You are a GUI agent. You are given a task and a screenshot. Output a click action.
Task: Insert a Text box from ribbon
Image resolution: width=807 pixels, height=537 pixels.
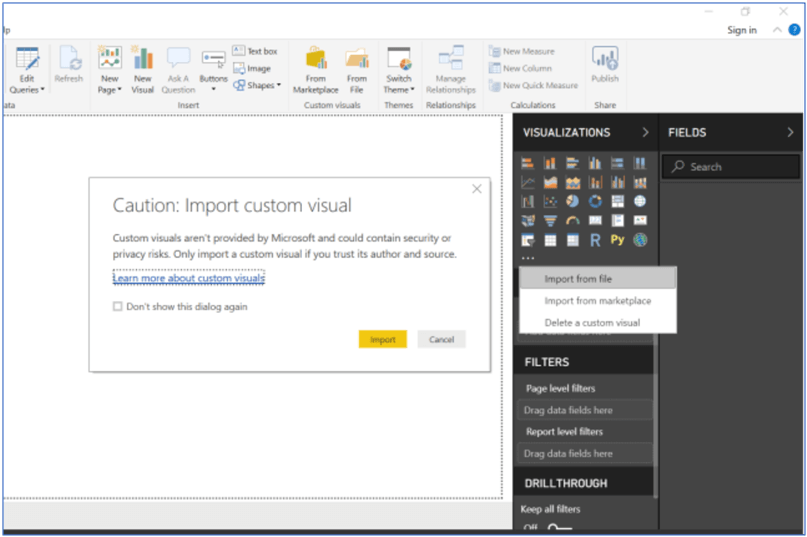point(255,51)
